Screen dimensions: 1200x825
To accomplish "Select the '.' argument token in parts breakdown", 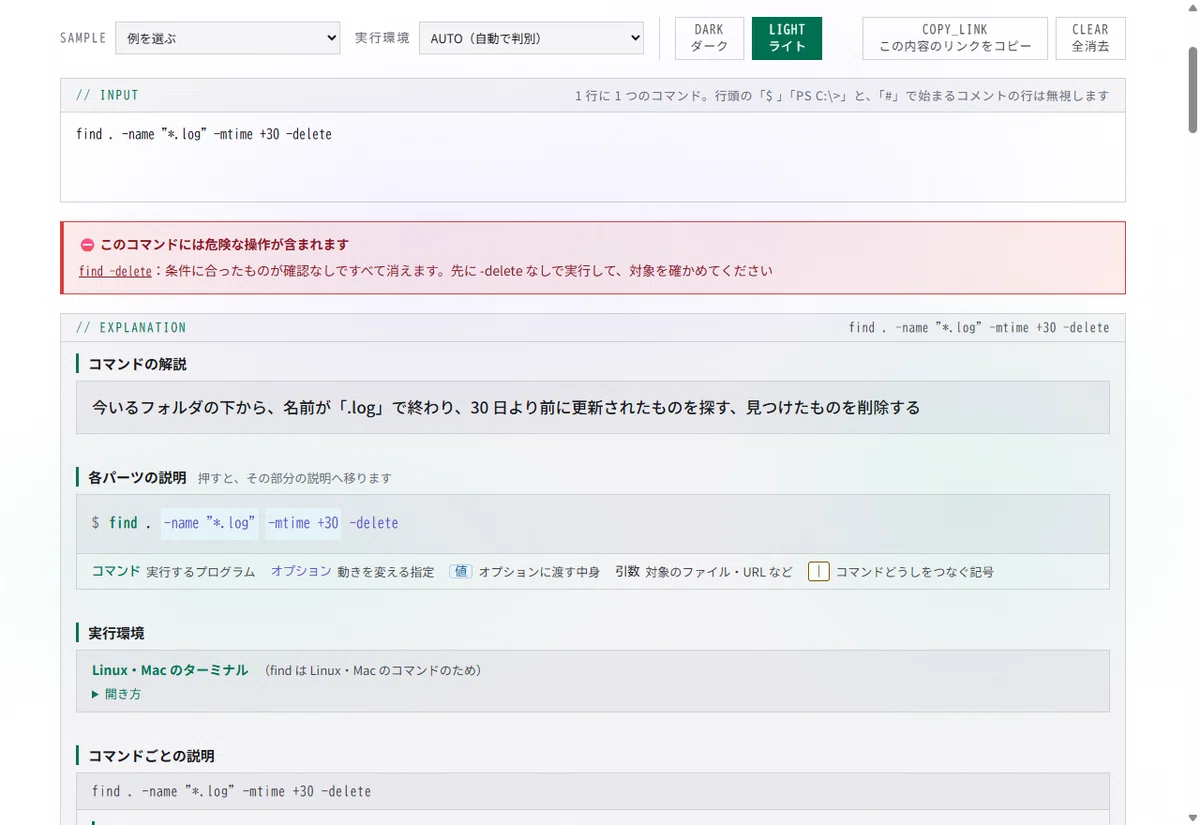I will click(148, 523).
